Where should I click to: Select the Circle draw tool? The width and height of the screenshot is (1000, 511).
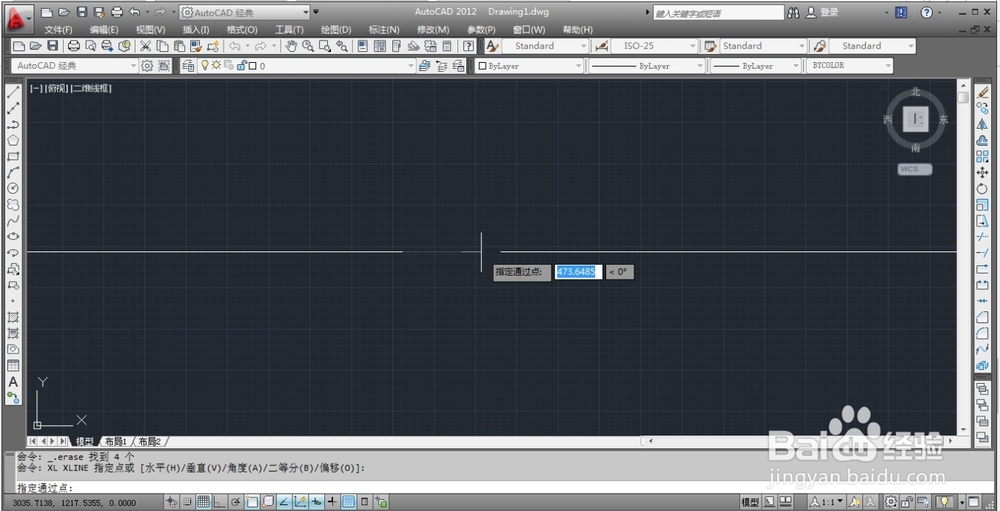(x=13, y=188)
